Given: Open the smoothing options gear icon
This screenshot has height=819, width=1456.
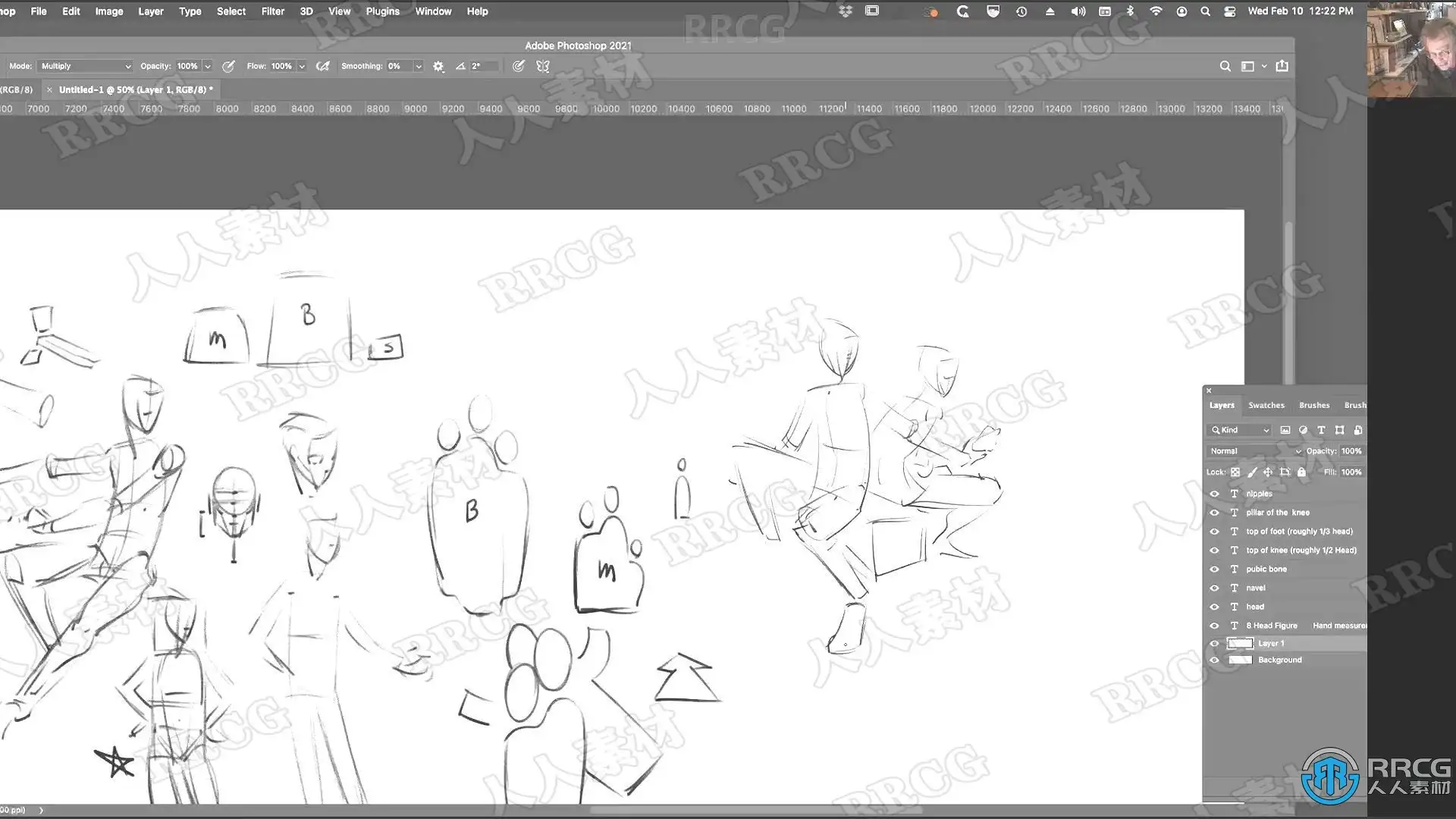Looking at the screenshot, I should coord(438,66).
